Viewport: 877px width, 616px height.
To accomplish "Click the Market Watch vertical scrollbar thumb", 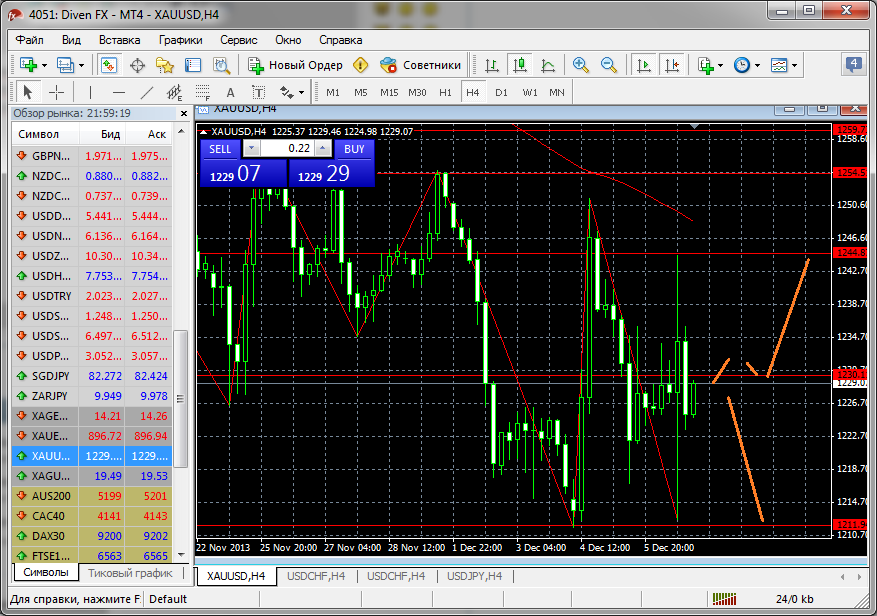I will [180, 398].
